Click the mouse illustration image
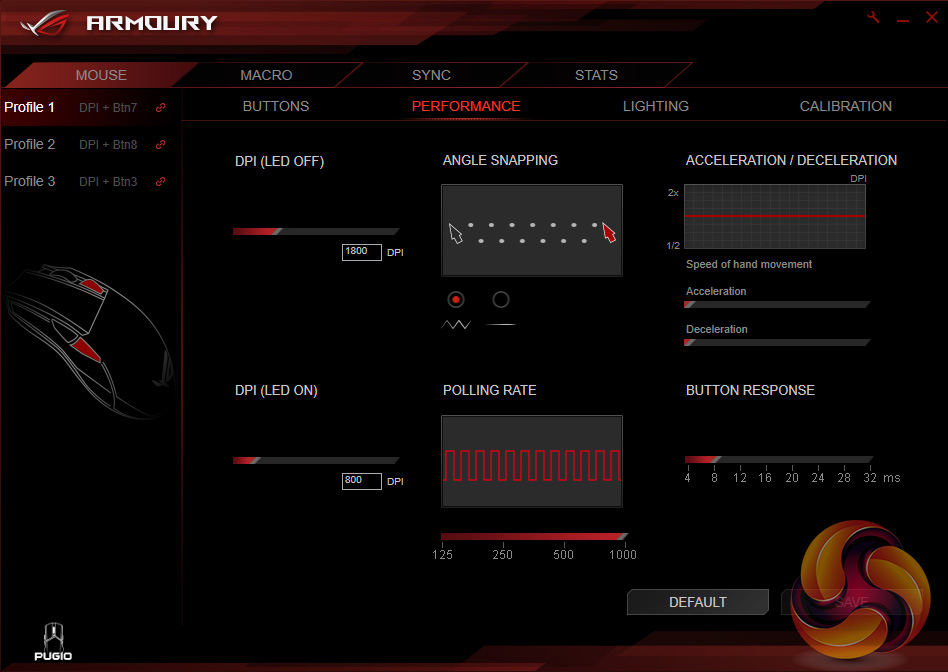Viewport: 948px width, 672px height. coord(89,342)
